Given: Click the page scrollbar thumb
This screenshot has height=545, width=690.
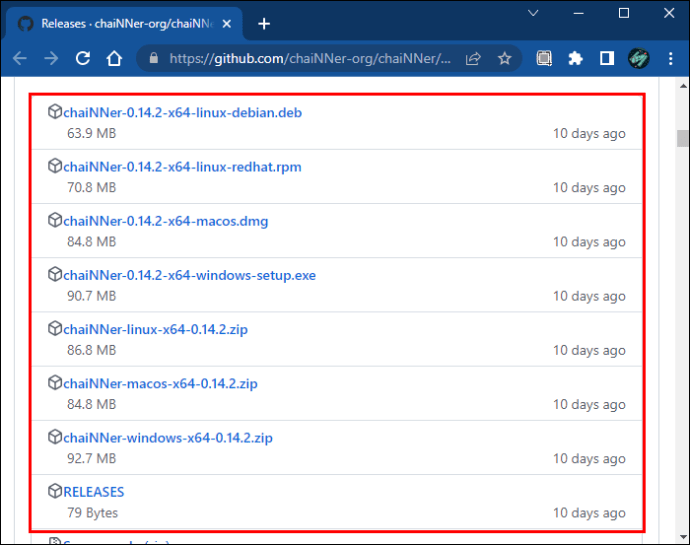Looking at the screenshot, I should pos(683,138).
